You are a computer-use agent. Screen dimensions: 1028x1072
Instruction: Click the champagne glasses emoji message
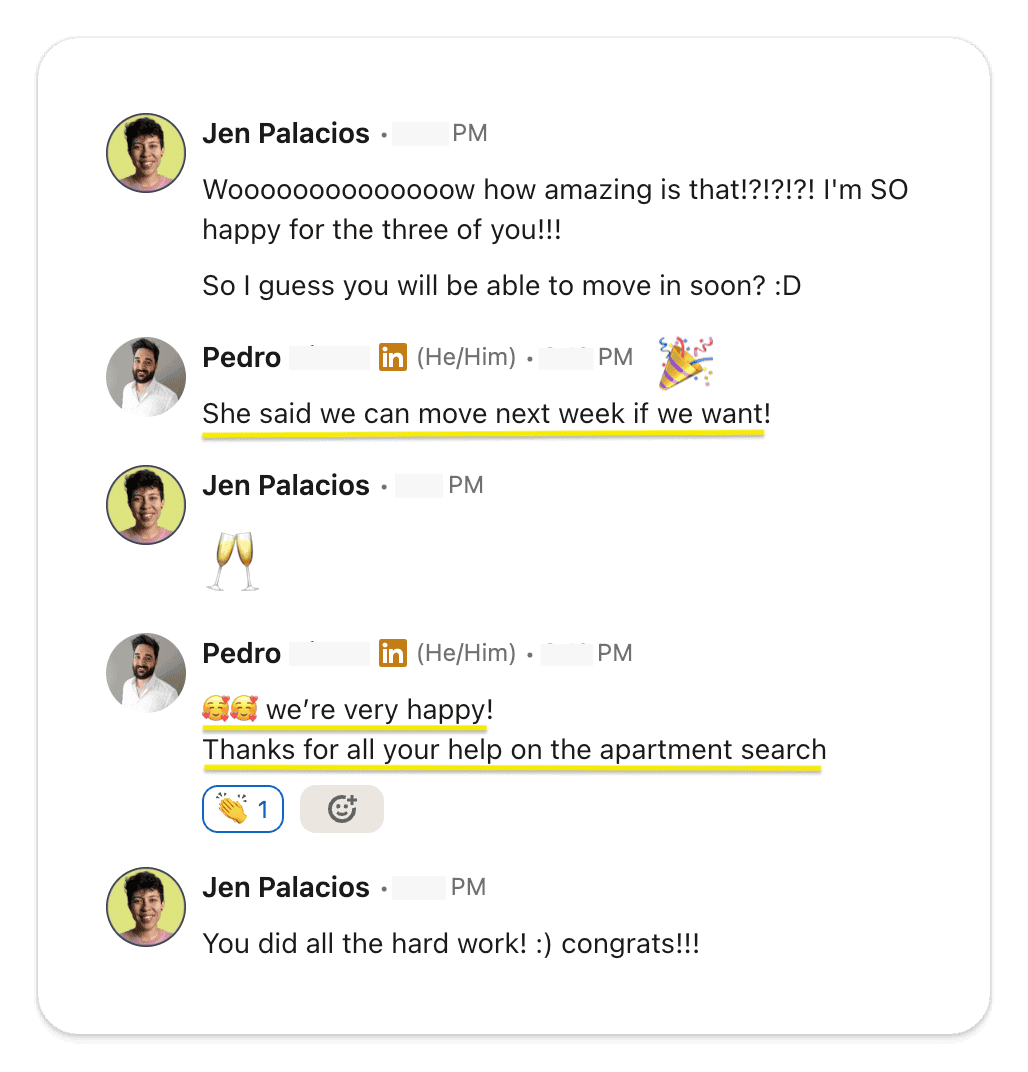[x=232, y=561]
